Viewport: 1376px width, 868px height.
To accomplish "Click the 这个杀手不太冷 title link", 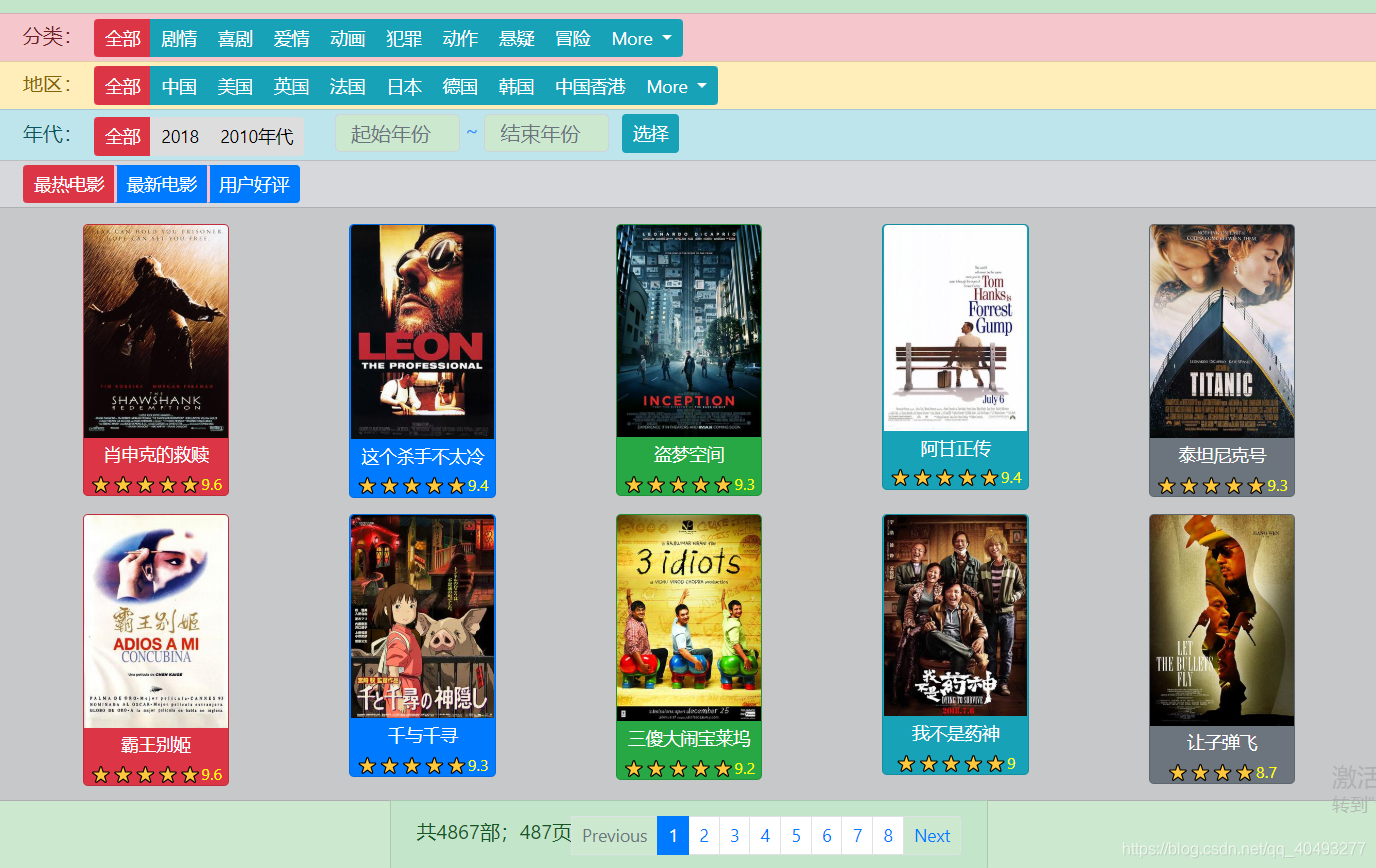I will pyautogui.click(x=422, y=457).
